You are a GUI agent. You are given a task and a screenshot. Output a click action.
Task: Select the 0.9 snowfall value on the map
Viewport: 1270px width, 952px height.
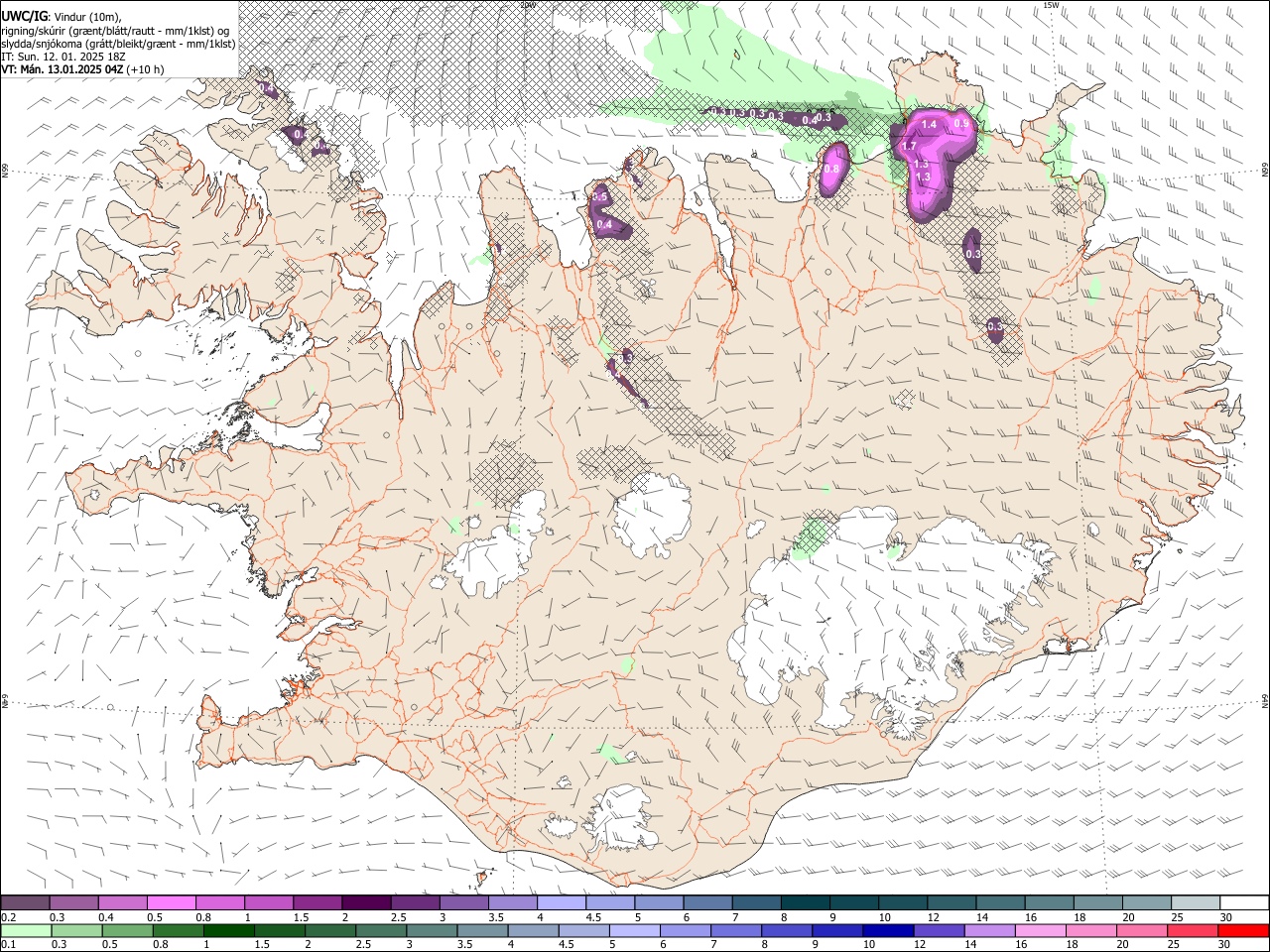coord(961,123)
